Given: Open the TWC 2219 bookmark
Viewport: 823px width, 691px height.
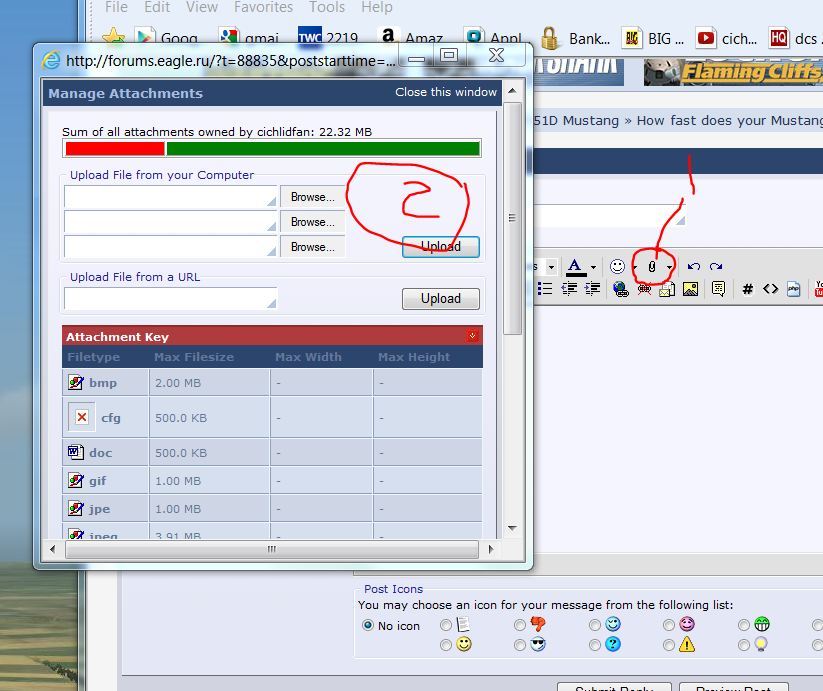Looking at the screenshot, I should tap(328, 38).
